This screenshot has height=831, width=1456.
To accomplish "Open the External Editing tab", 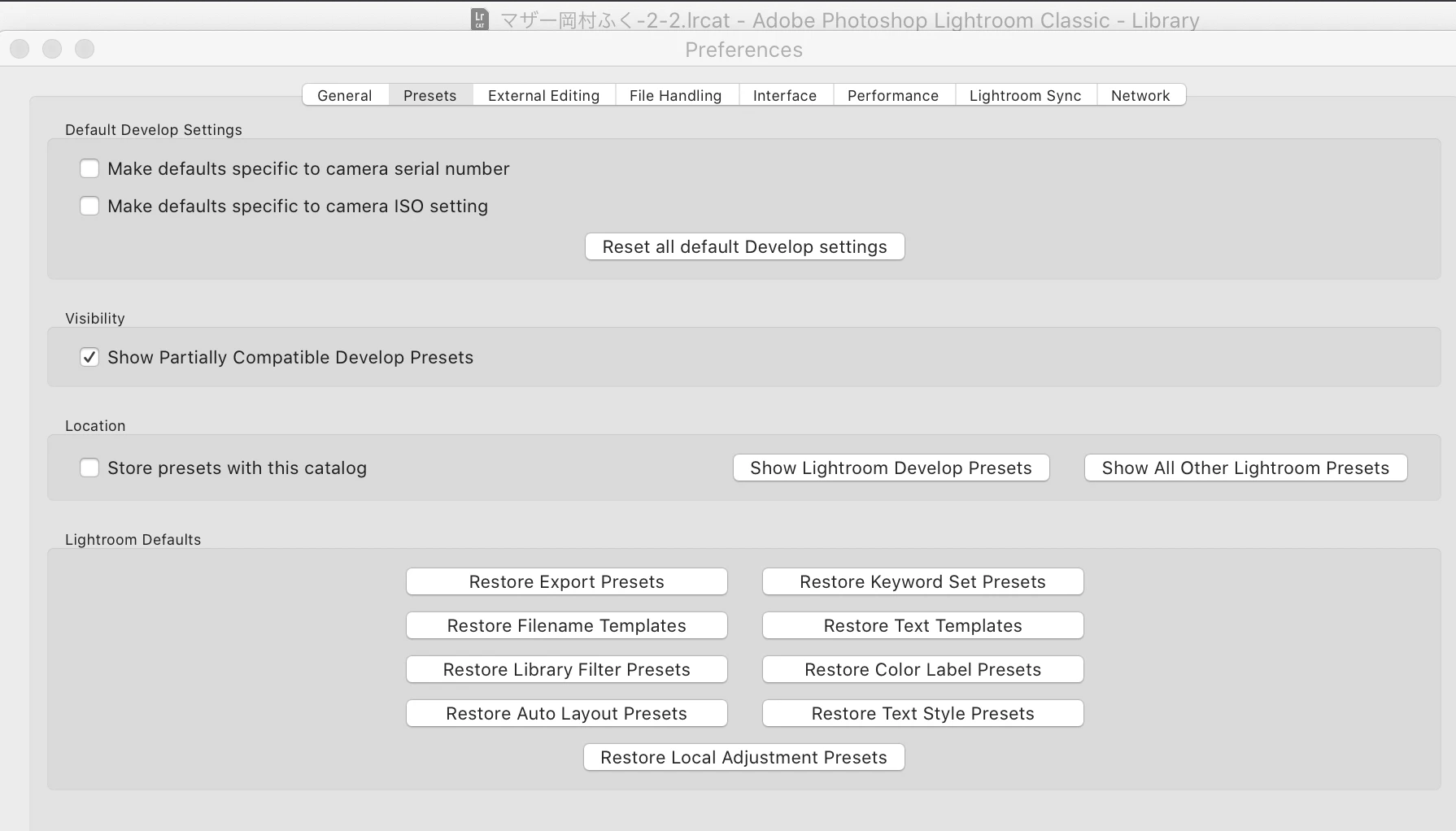I will tap(543, 95).
